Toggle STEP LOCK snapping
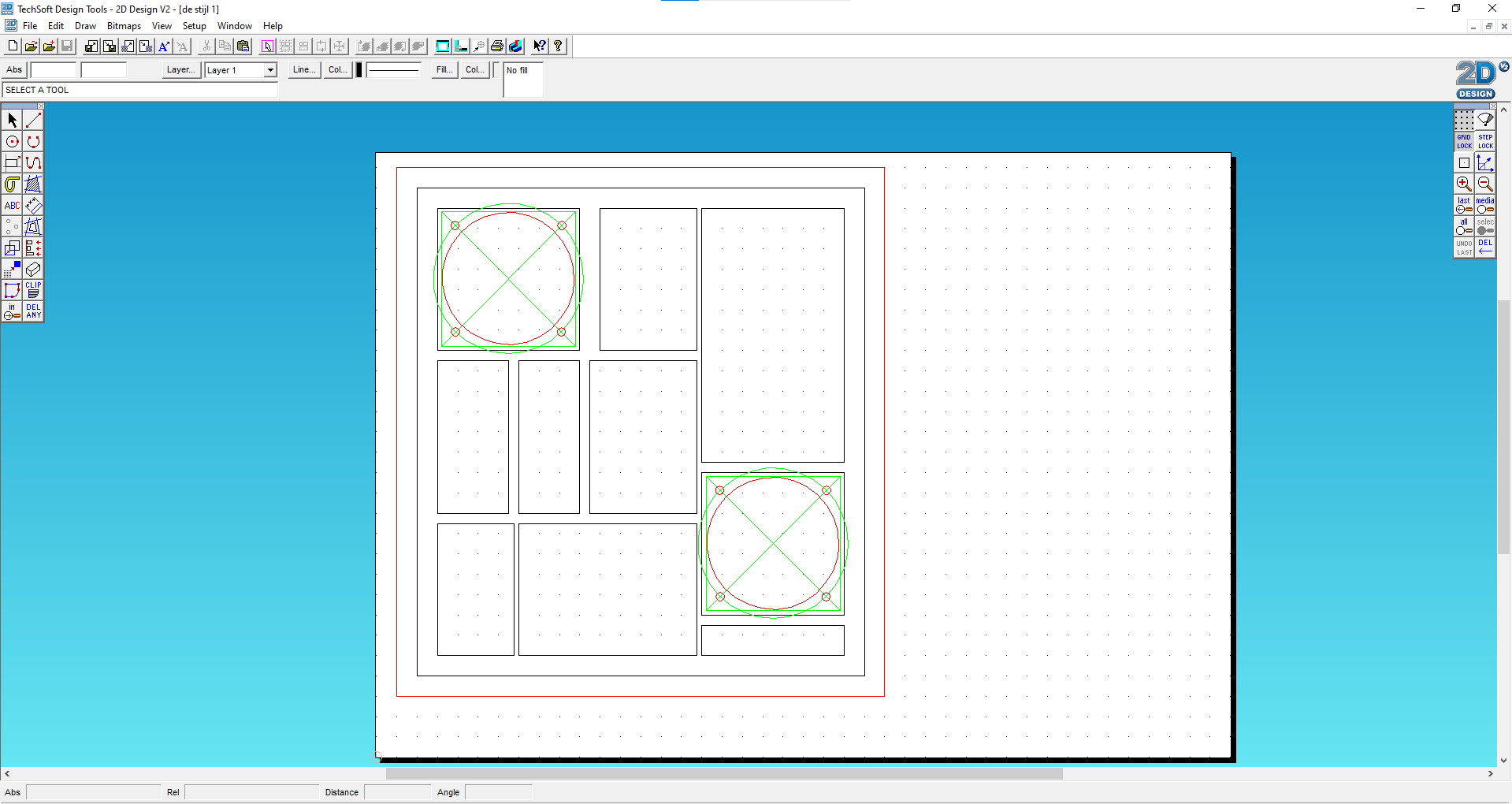This screenshot has width=1512, height=804. (1485, 141)
